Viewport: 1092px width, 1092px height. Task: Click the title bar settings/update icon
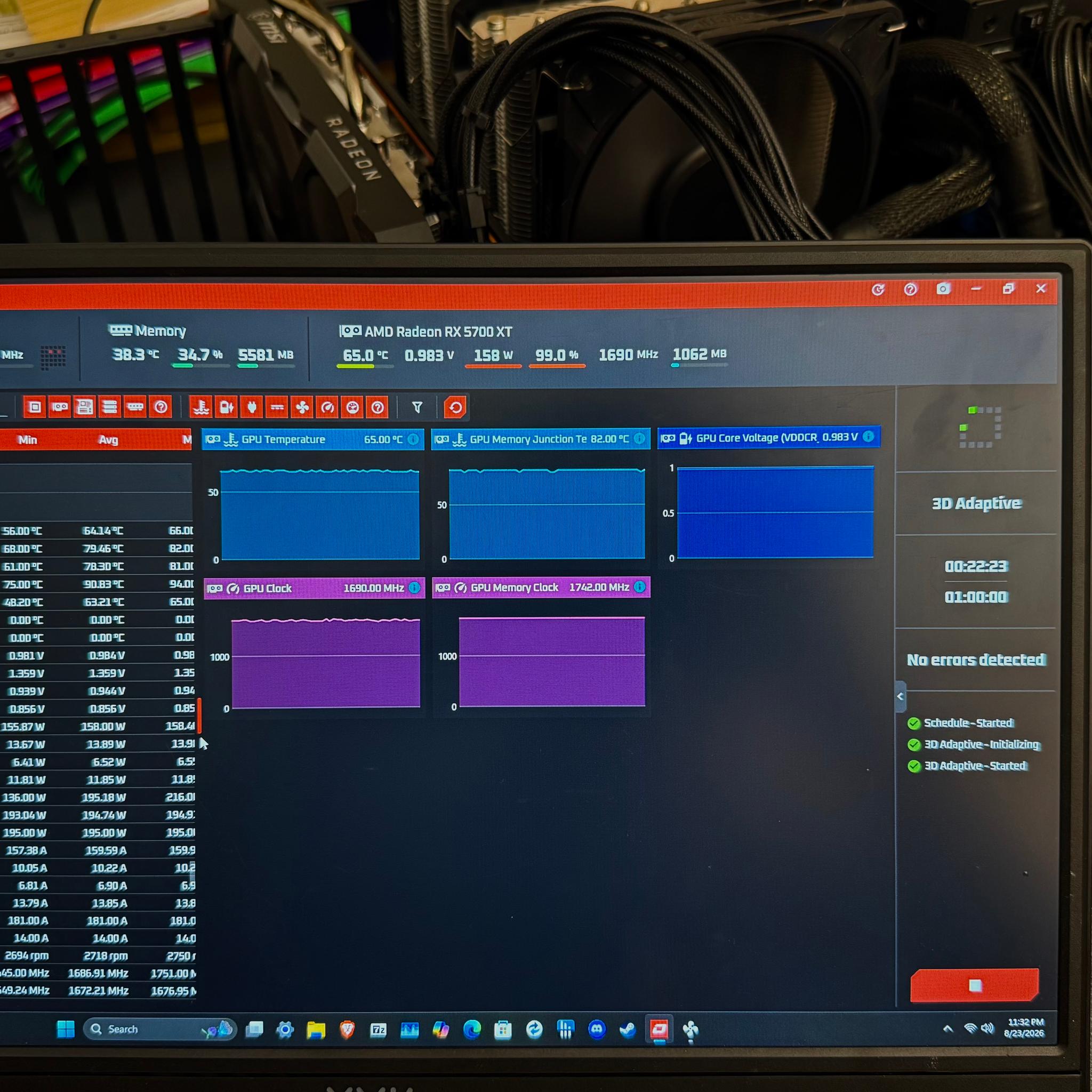tap(878, 290)
